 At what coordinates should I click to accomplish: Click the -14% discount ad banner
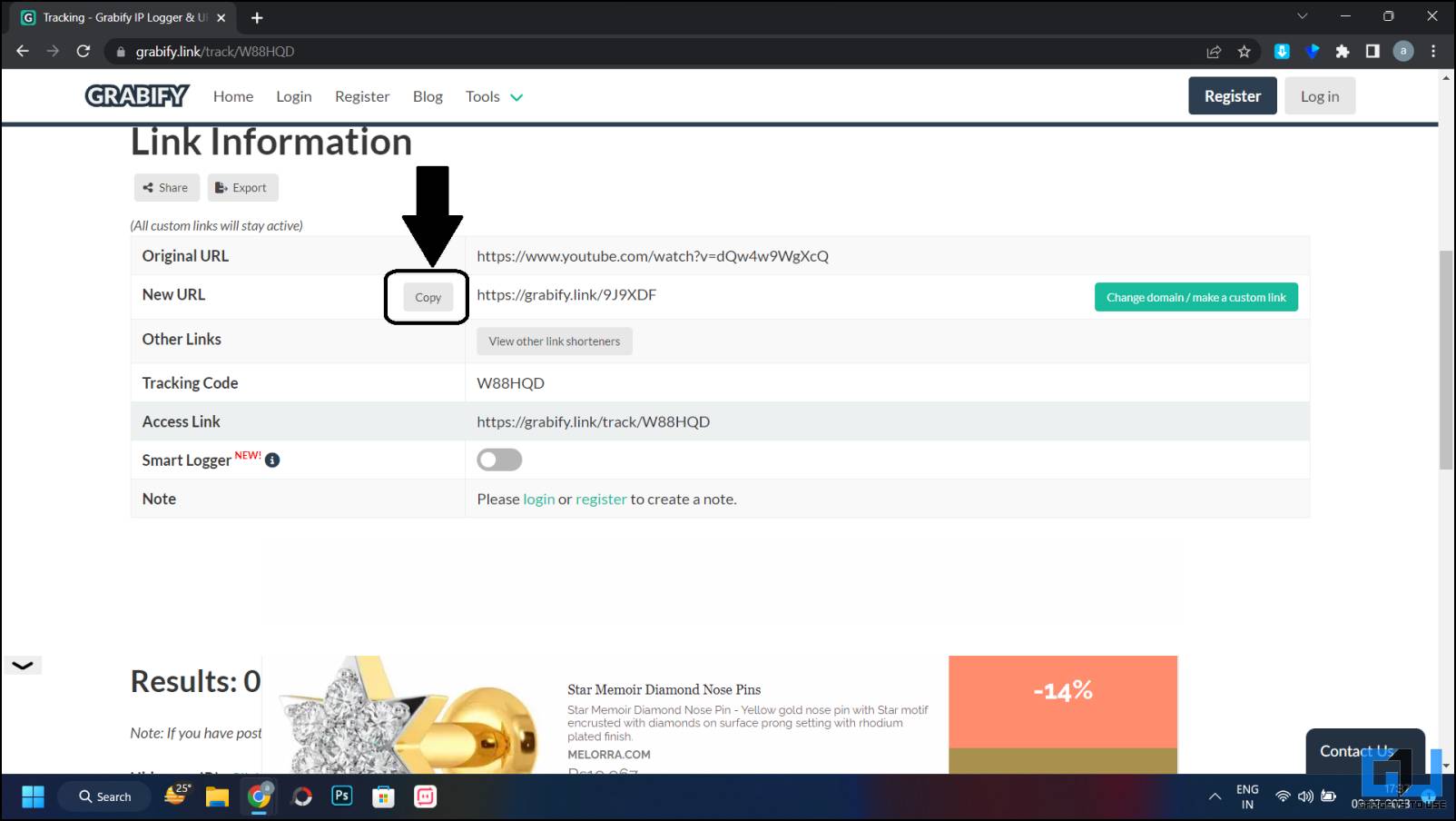(1063, 702)
